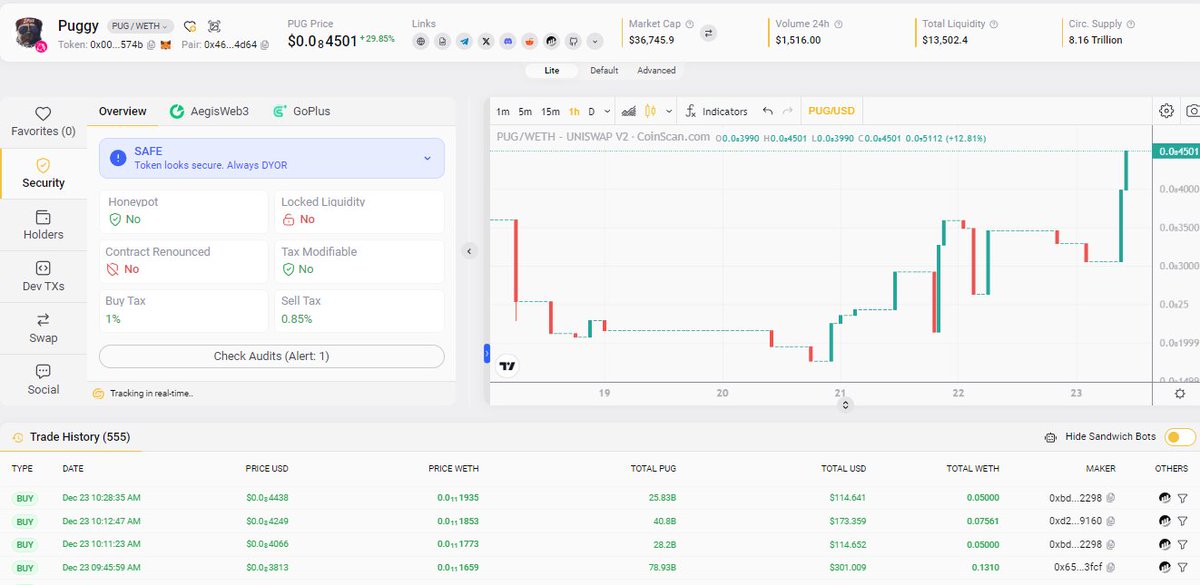
Task: Take a chart snapshot camera icon
Action: (1192, 111)
